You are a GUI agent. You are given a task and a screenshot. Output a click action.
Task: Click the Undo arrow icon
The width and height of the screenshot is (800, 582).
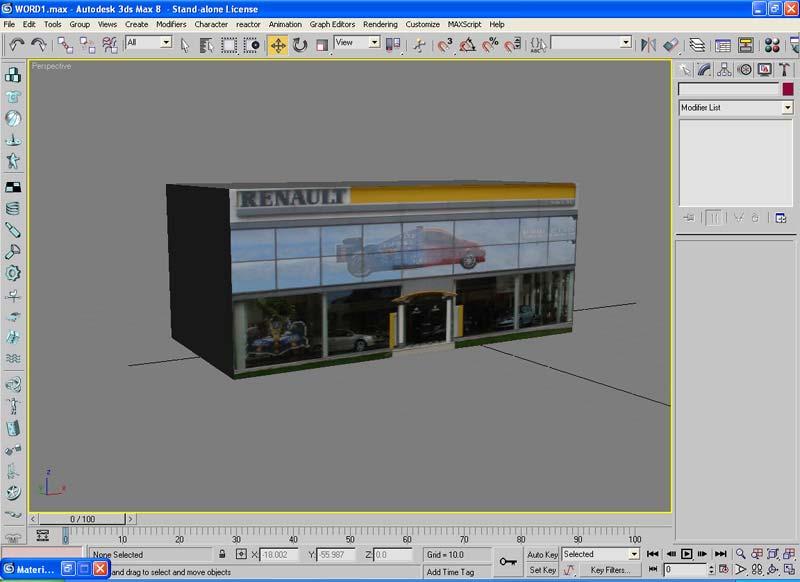coord(17,45)
